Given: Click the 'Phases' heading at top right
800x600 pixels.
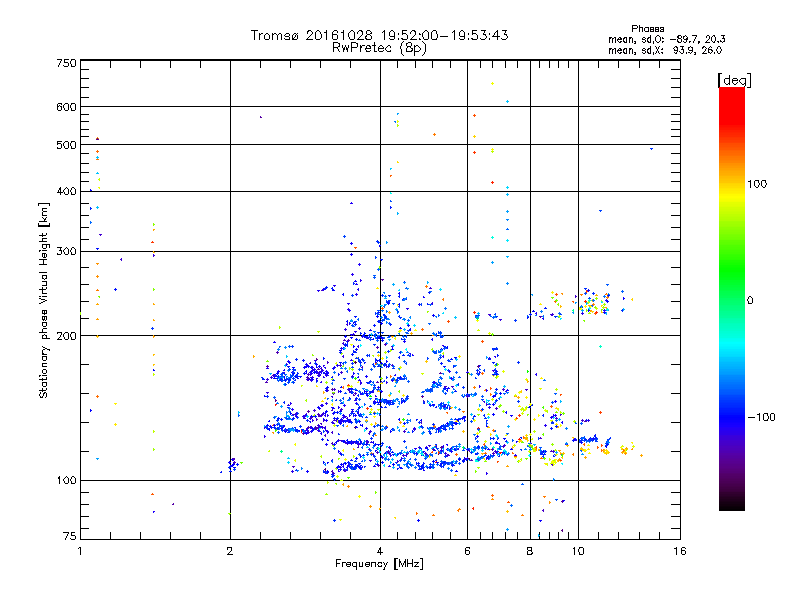Looking at the screenshot, I should (x=647, y=29).
